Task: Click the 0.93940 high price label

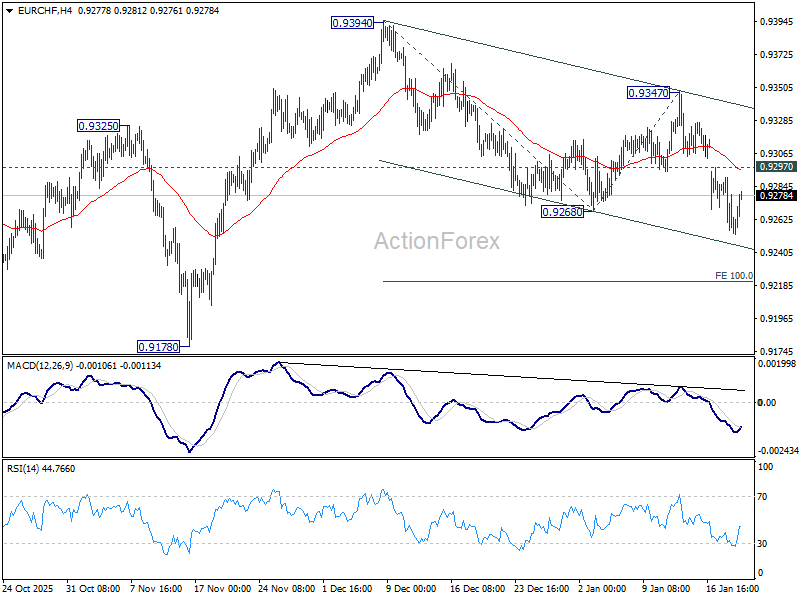Action: [x=352, y=23]
